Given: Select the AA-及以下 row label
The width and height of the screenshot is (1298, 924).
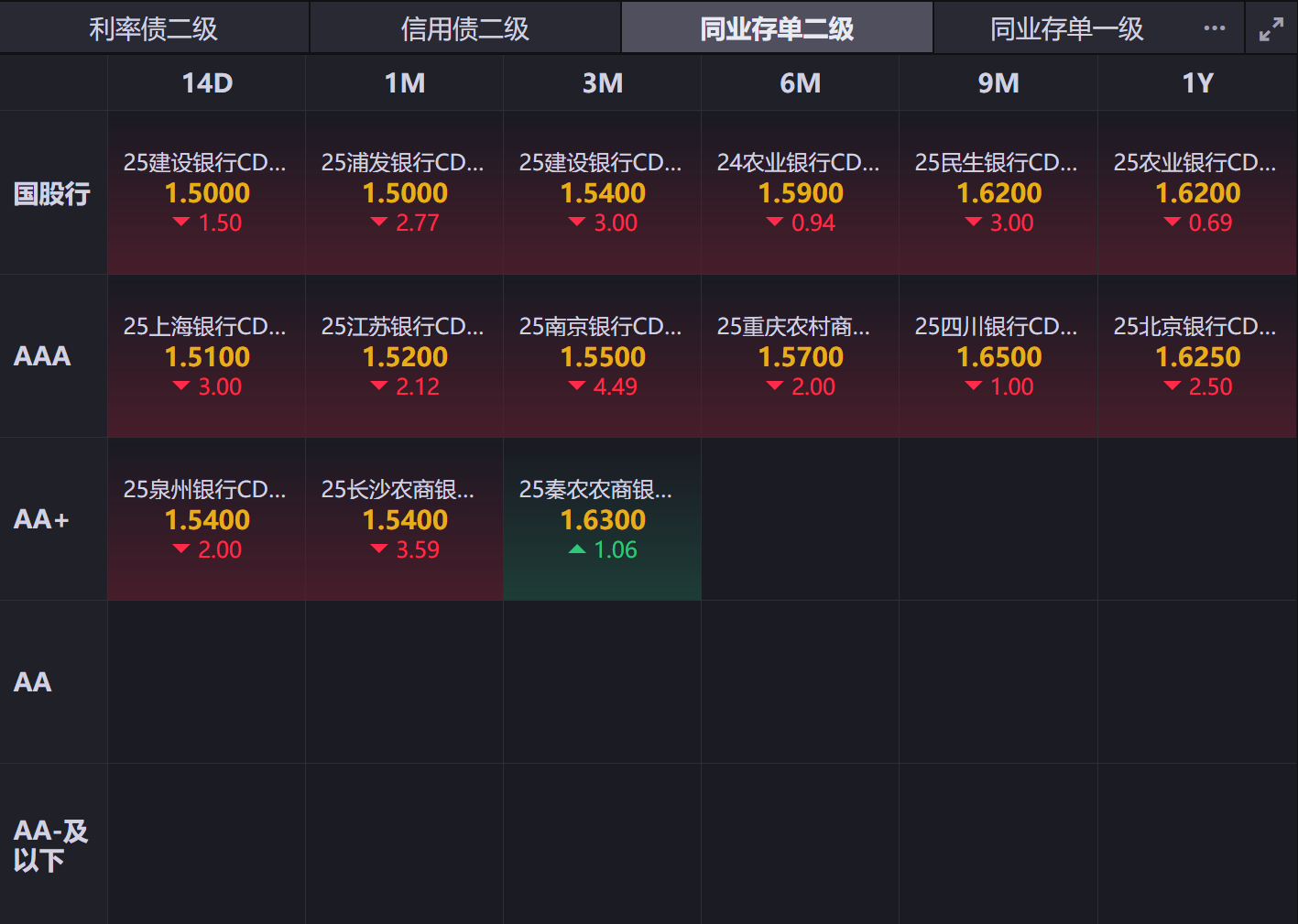Looking at the screenshot, I should click(50, 844).
